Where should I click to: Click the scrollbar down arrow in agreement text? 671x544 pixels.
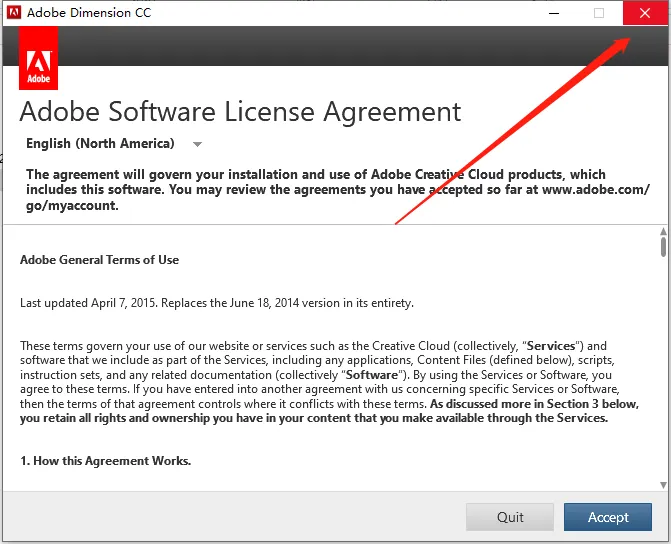pos(663,485)
